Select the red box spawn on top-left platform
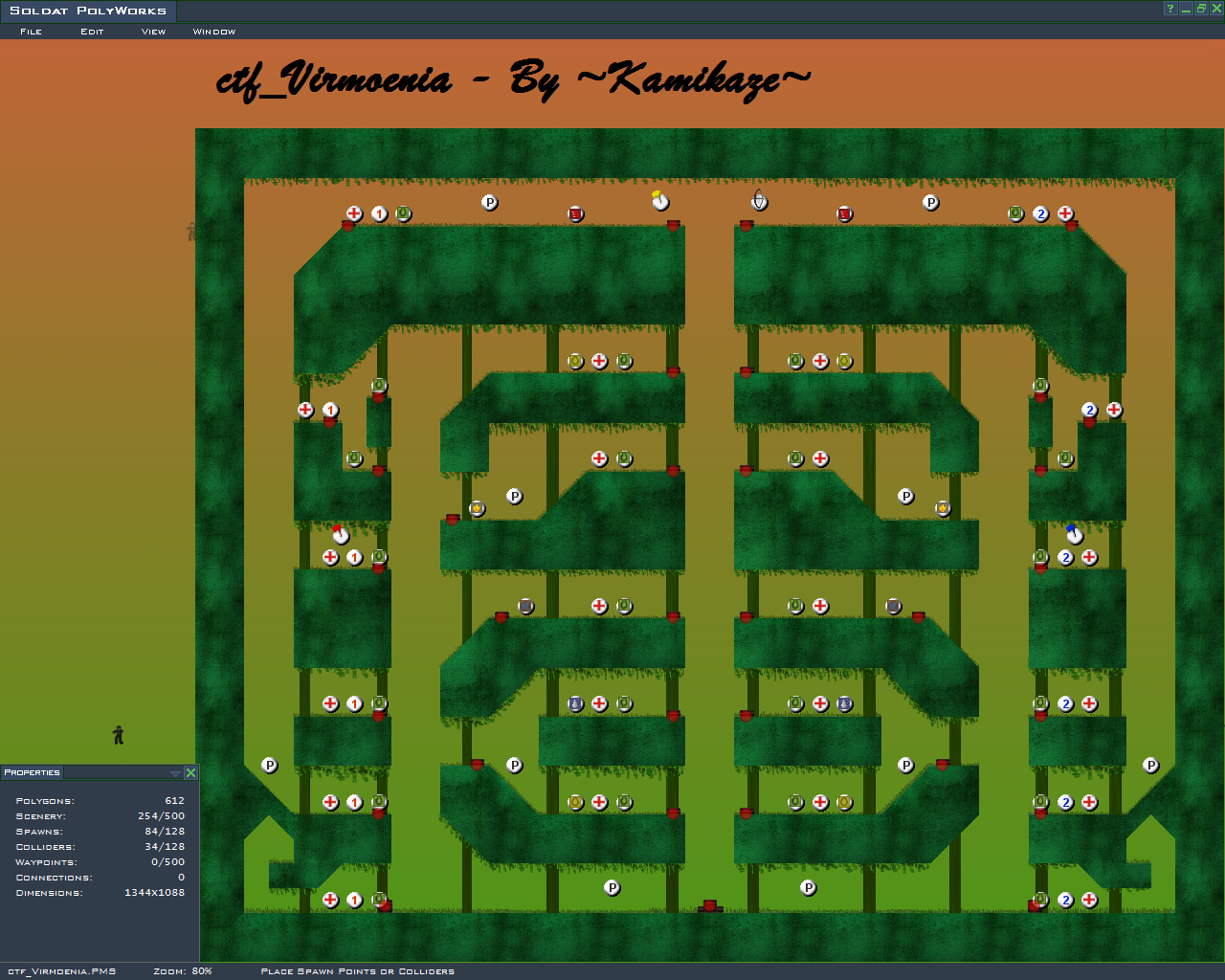Screen dimensions: 1225x980 coord(575,214)
